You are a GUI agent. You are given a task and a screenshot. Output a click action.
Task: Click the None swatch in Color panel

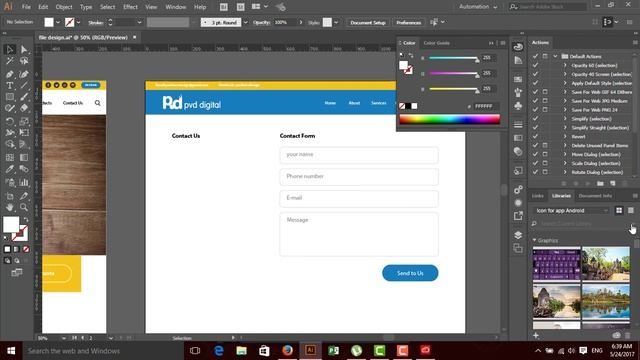402,106
